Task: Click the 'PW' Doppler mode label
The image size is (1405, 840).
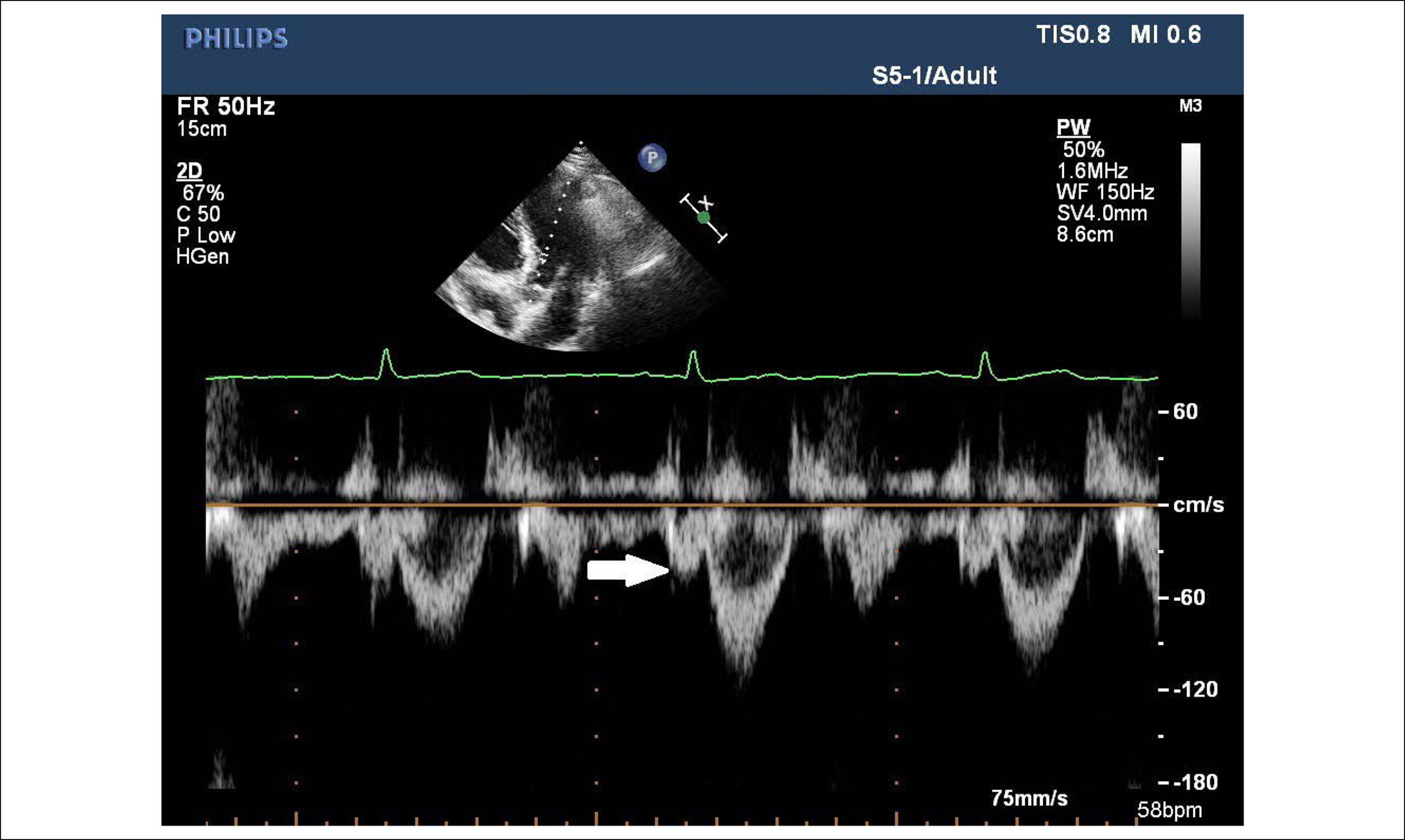Action: click(1074, 128)
